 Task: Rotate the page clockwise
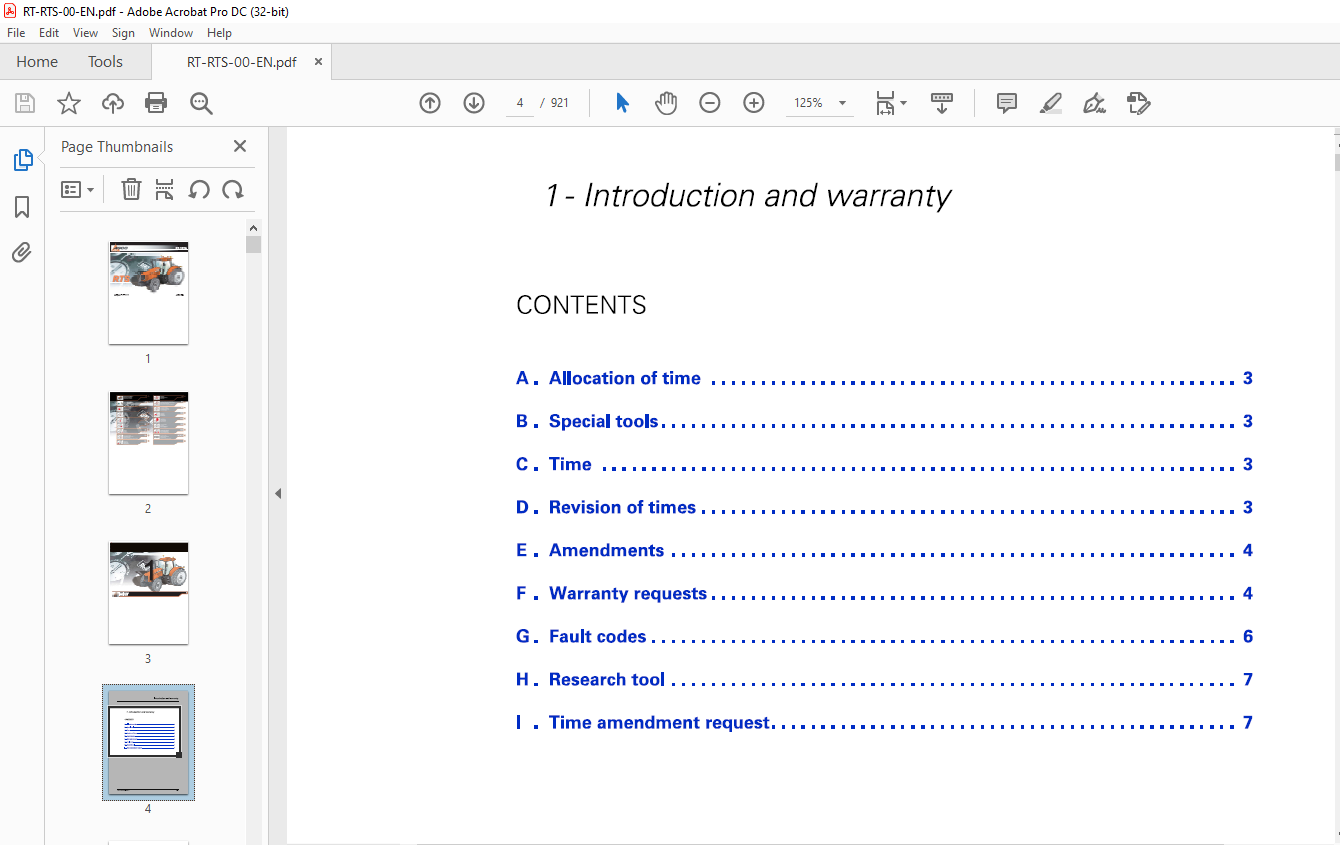pyautogui.click(x=233, y=189)
